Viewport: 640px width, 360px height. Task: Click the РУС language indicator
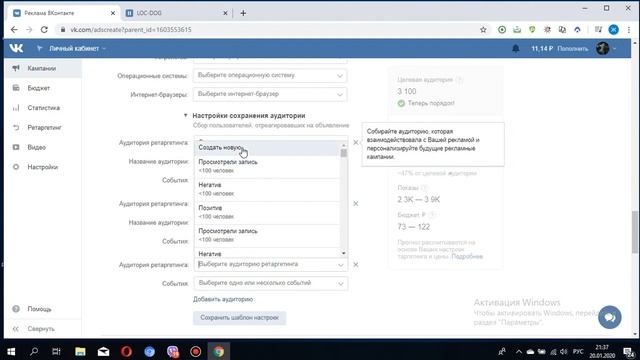578,352
